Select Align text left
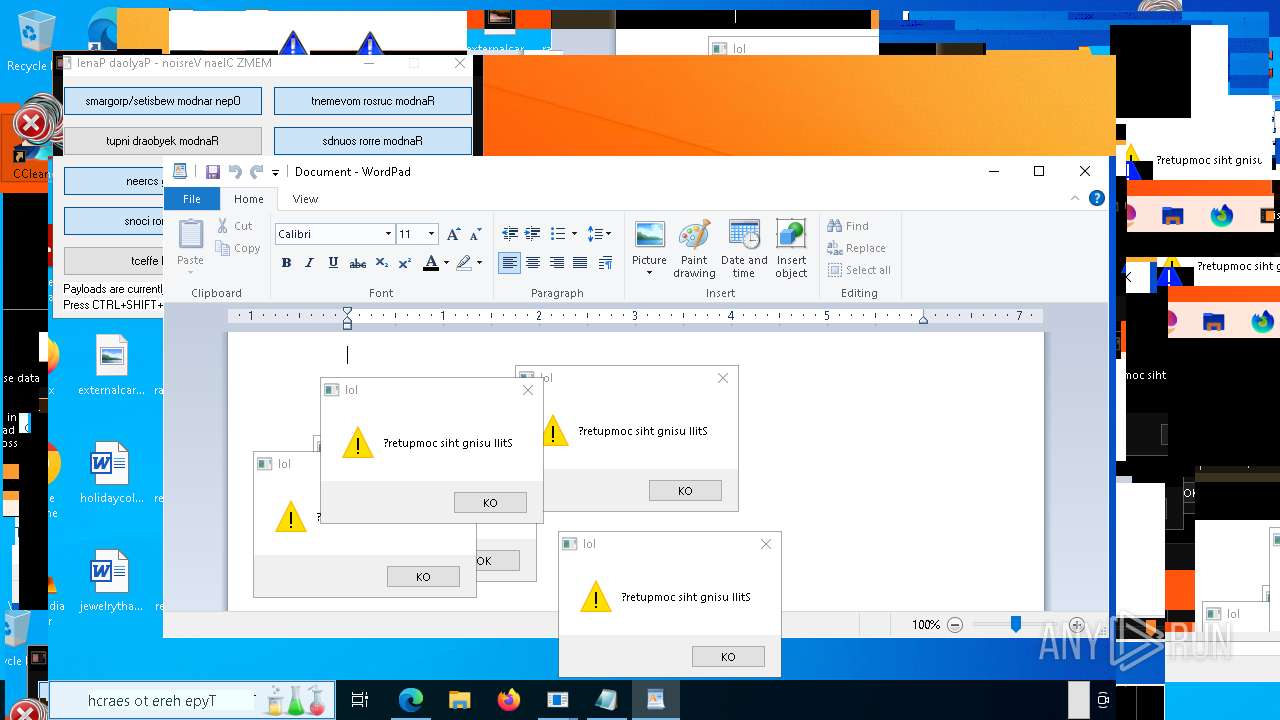 coord(510,263)
